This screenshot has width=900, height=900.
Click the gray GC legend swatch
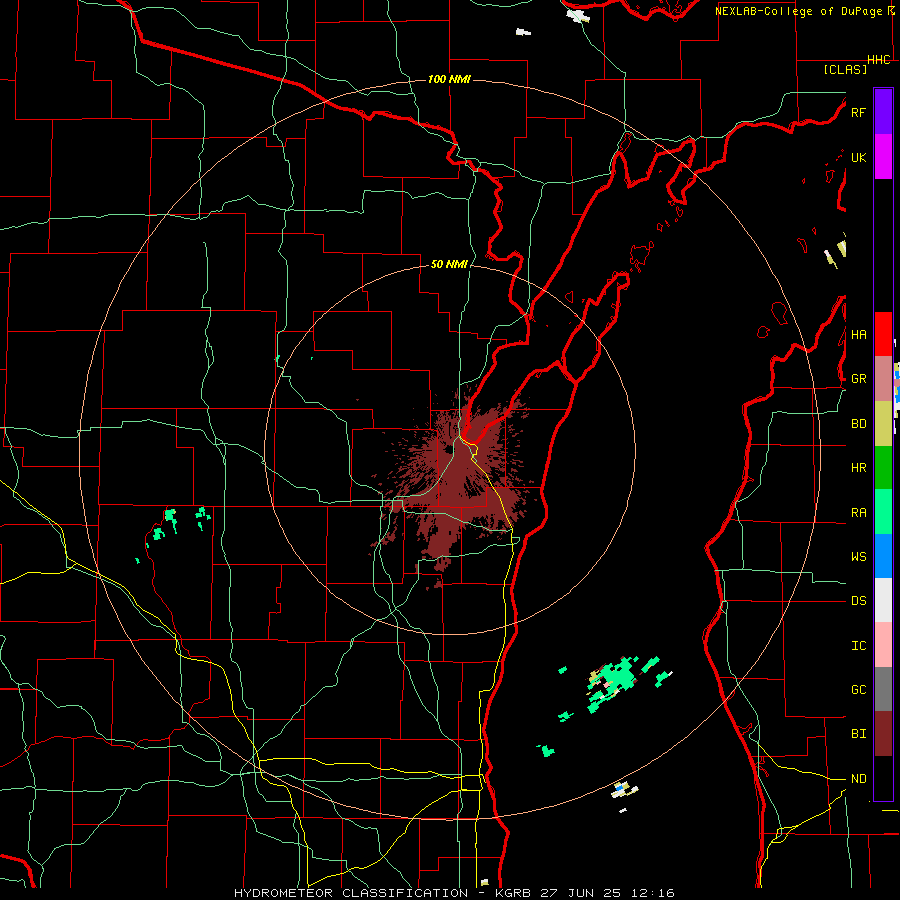point(883,689)
